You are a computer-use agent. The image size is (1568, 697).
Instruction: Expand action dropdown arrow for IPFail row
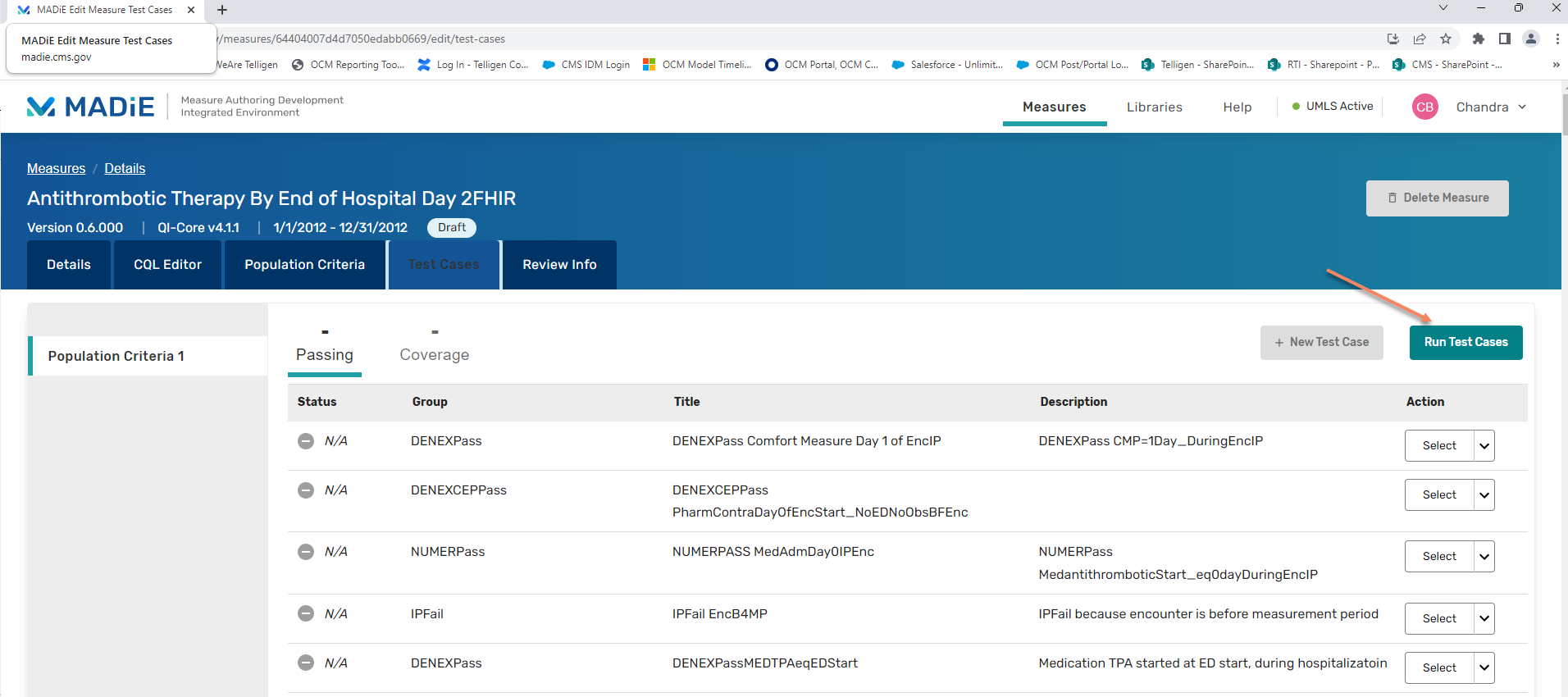1484,619
